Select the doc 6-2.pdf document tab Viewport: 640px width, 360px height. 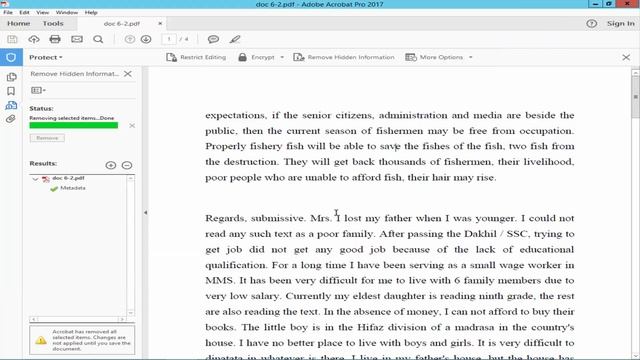(x=122, y=24)
